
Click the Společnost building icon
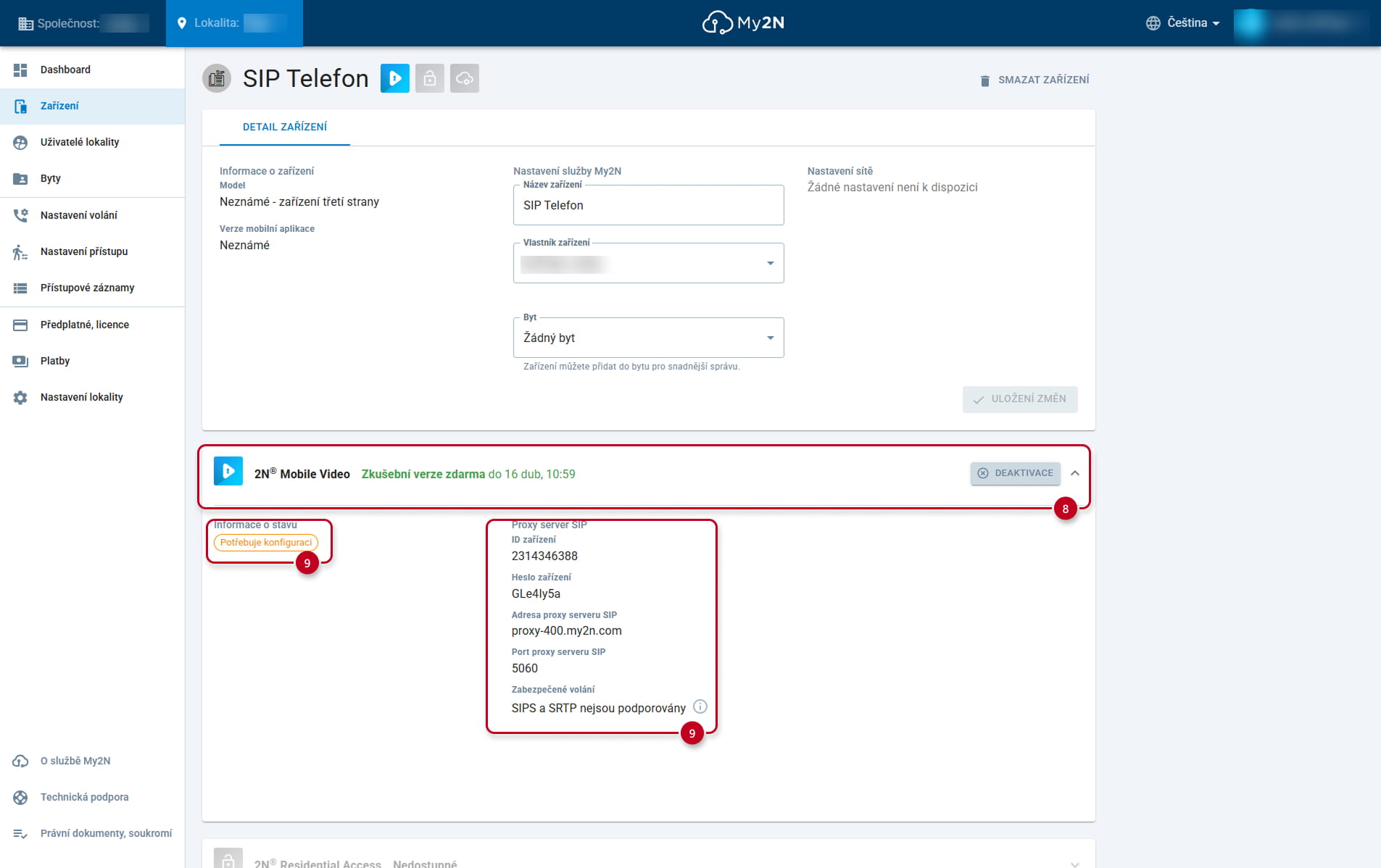pos(25,23)
